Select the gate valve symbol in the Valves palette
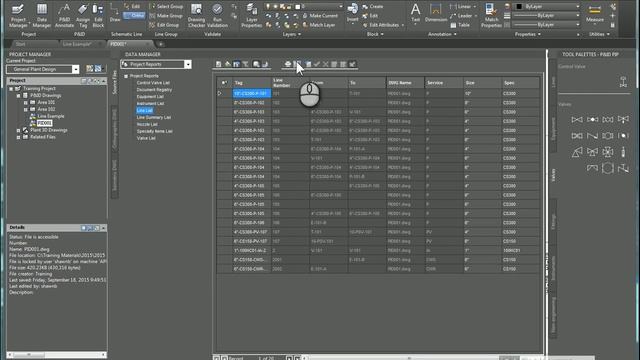The width and height of the screenshot is (640, 360). point(577,120)
